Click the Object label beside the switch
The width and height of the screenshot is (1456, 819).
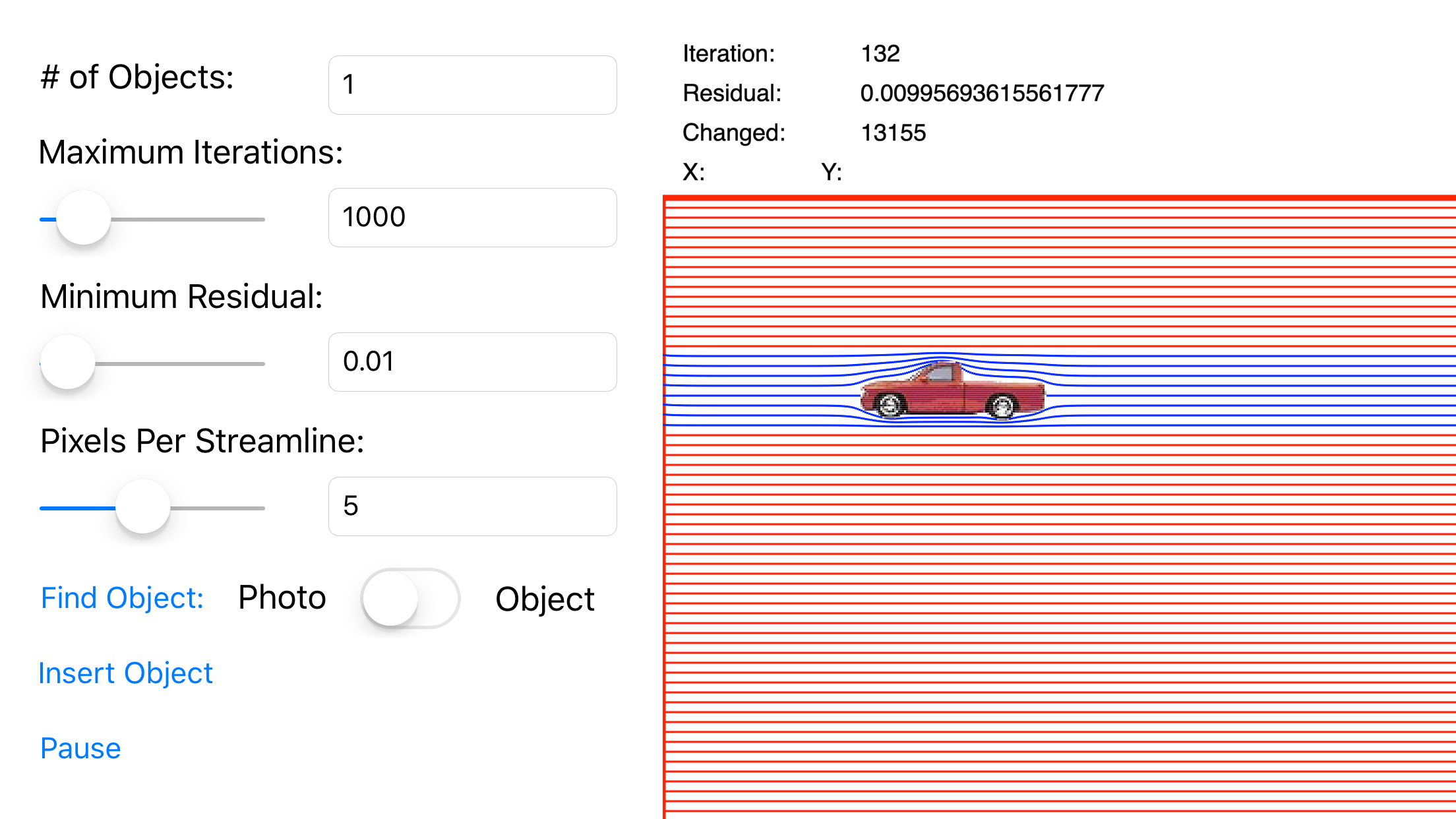tap(545, 599)
